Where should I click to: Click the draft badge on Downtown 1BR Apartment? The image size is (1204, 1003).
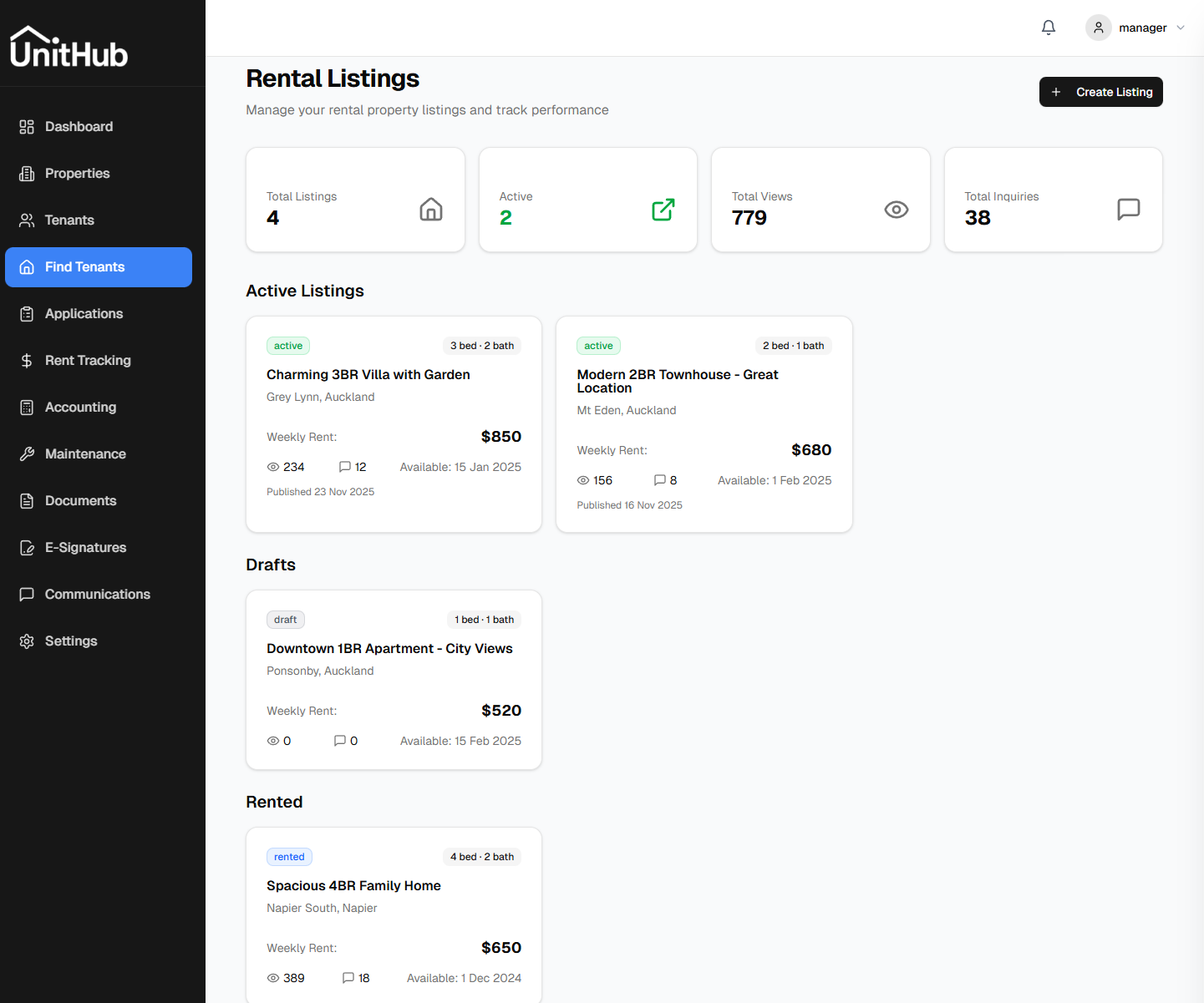285,619
